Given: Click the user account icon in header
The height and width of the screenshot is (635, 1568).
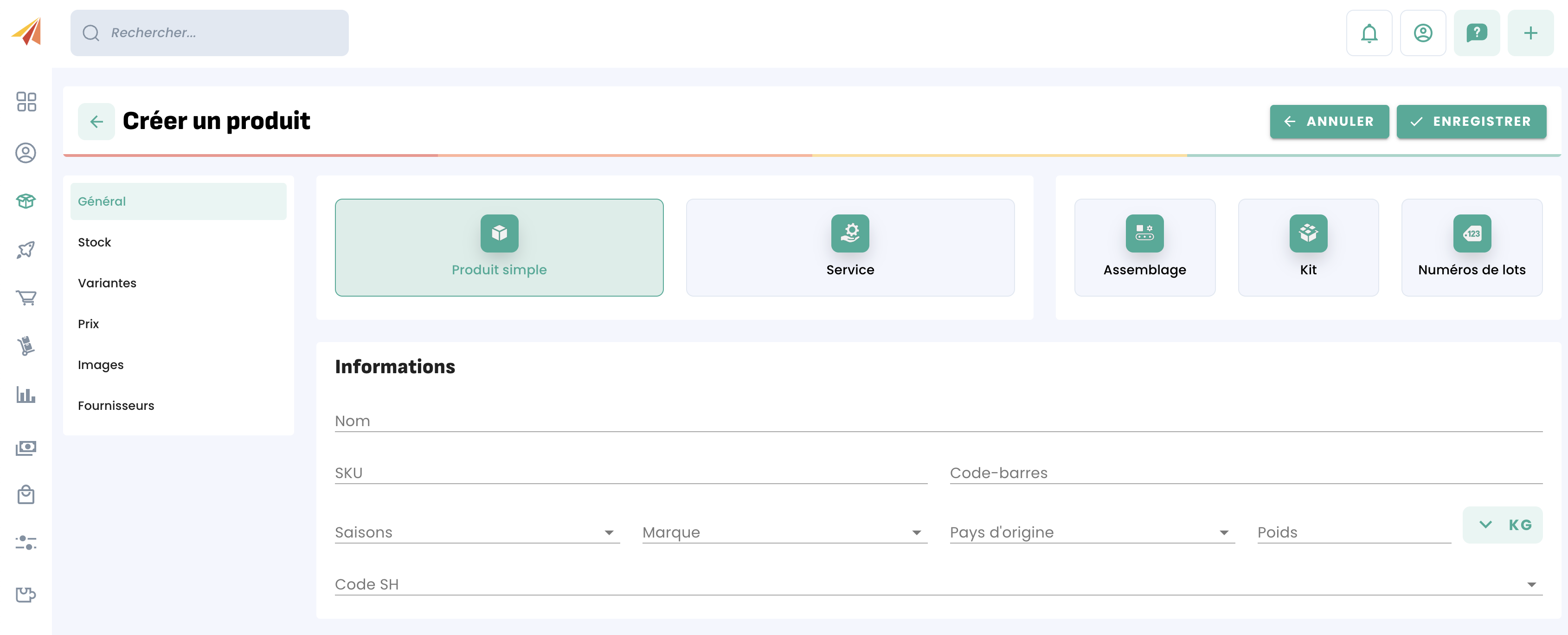Looking at the screenshot, I should 1422,33.
